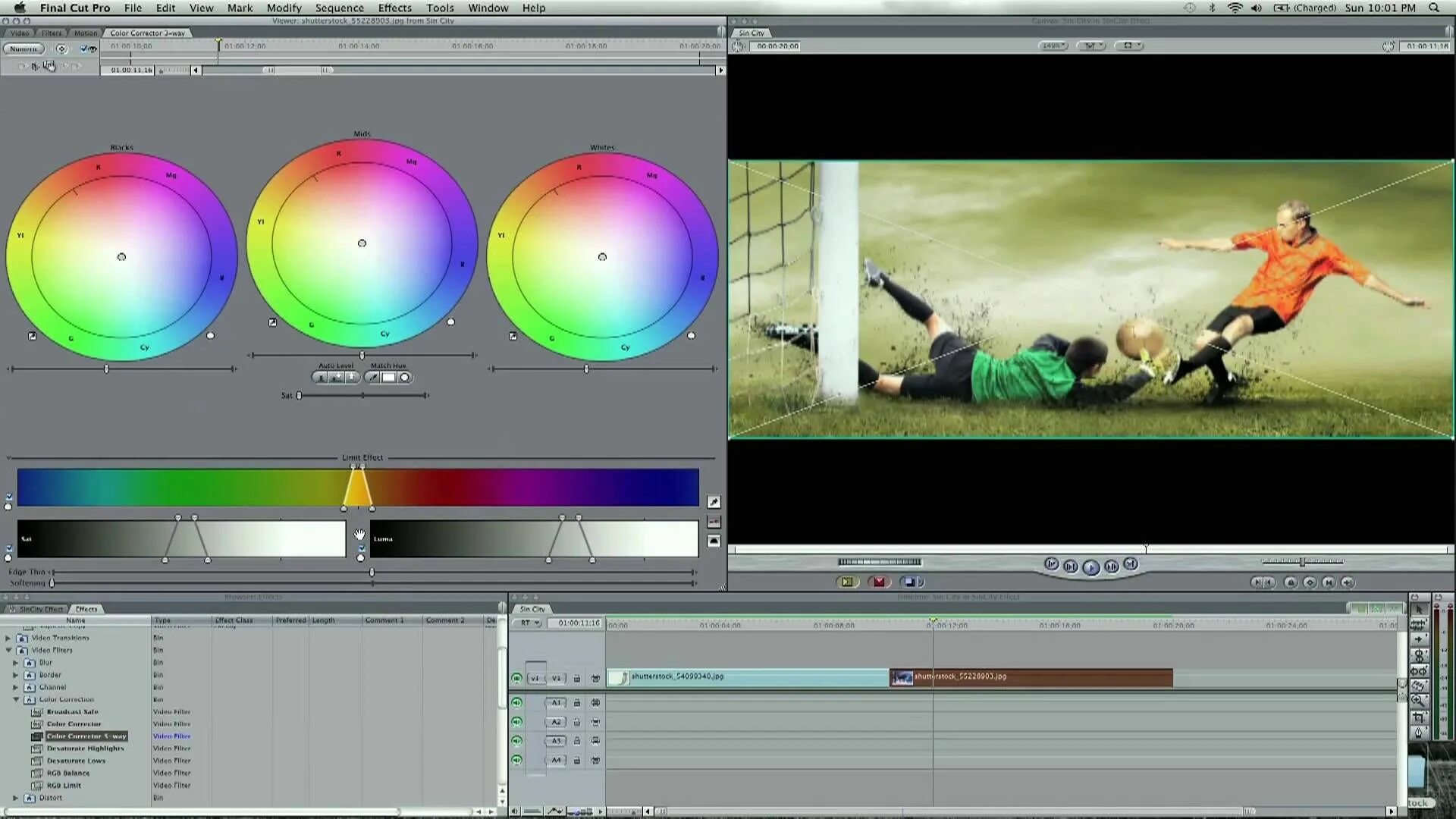Select the Crop tool in the tool palette
1456x819 pixels.
tap(1419, 717)
